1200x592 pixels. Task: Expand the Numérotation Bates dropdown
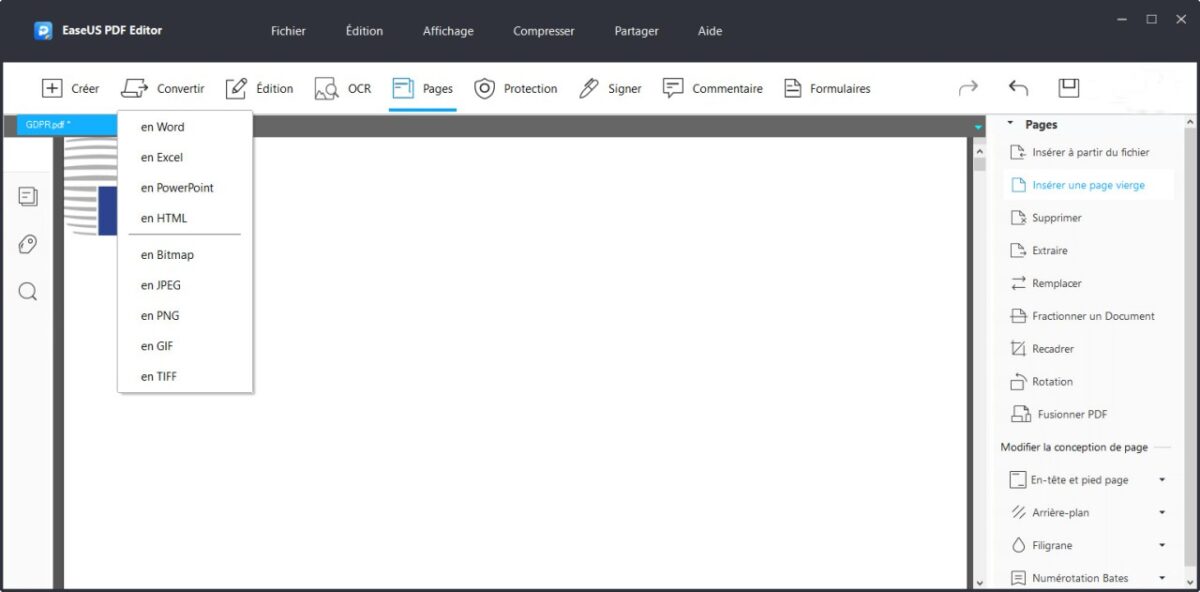point(1162,578)
